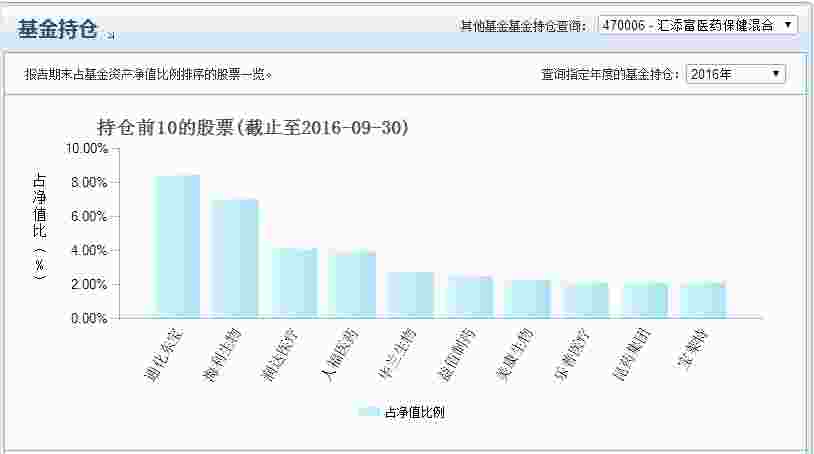Screen dimensions: 814x454
Task: Click the 宝莱特 bar at far right
Action: pyautogui.click(x=703, y=300)
